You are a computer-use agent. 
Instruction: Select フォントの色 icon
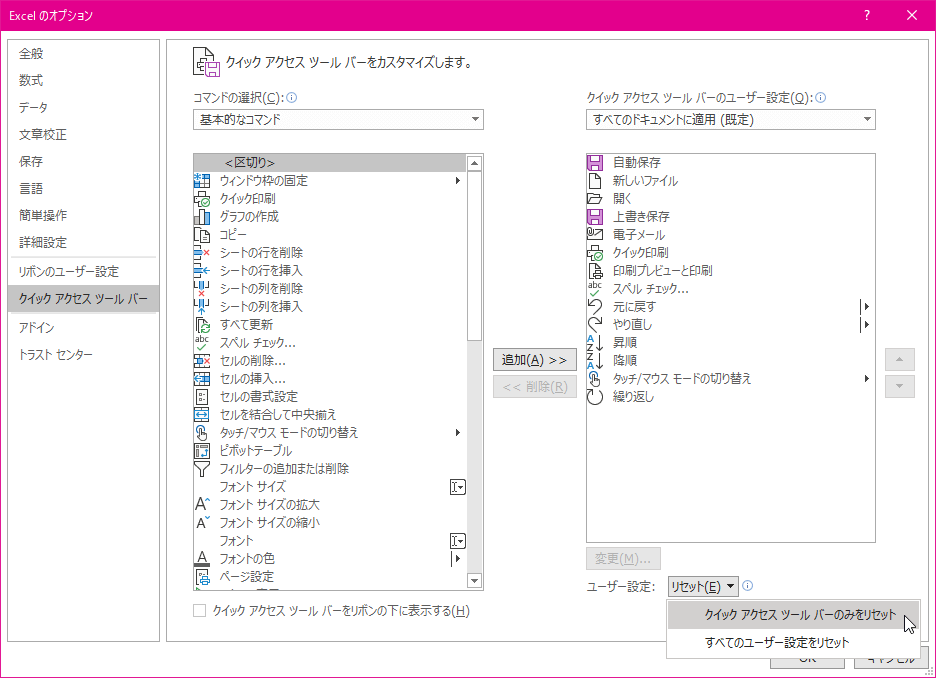[x=202, y=559]
